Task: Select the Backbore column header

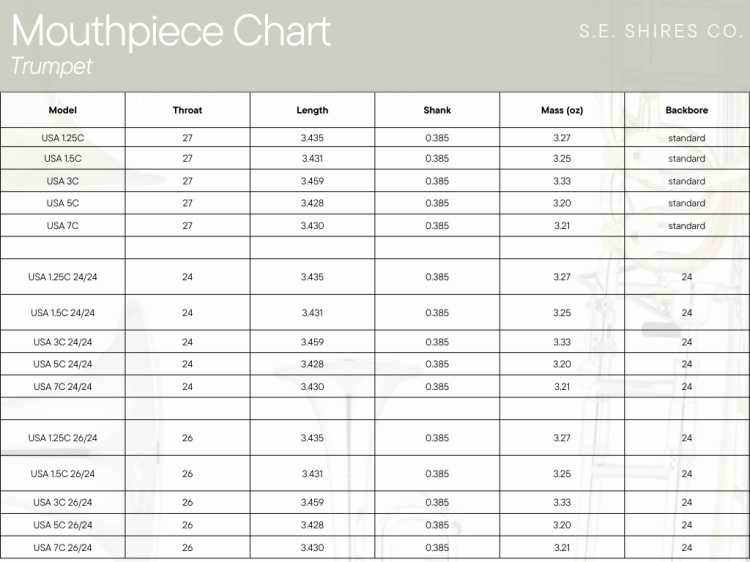Action: click(x=687, y=110)
